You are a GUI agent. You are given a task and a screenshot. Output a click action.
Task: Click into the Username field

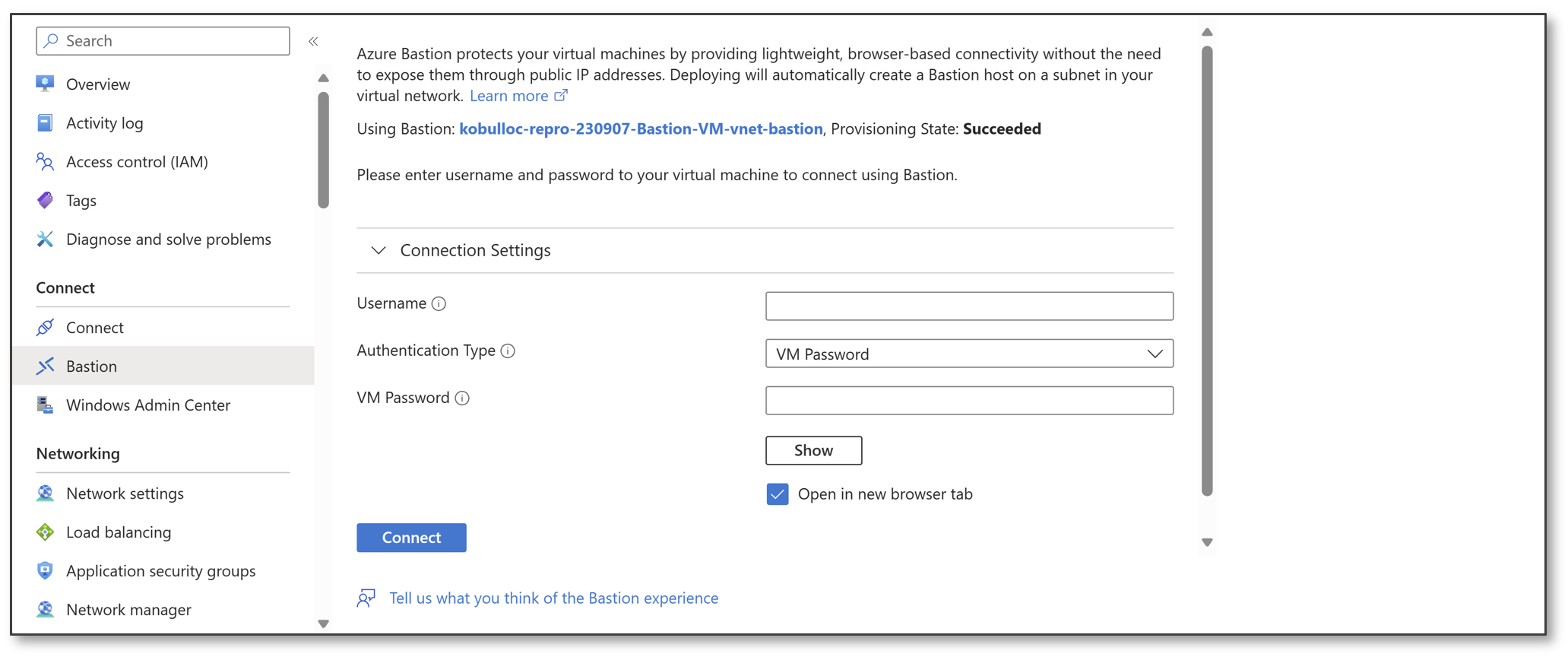[969, 306]
